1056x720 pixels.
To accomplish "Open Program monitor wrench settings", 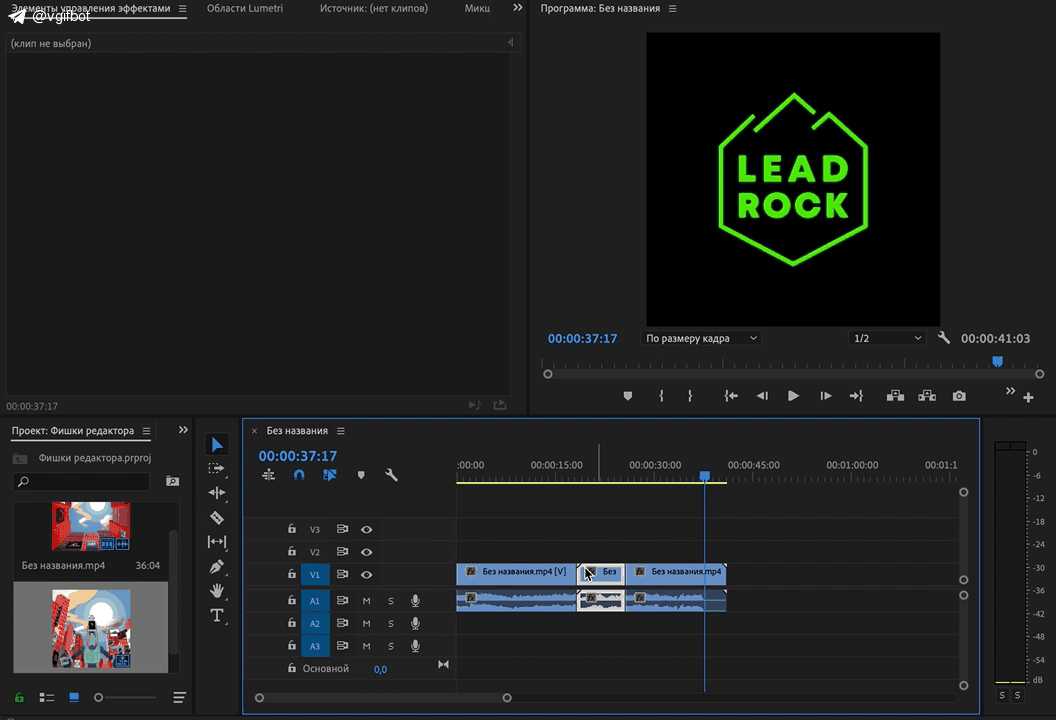I will pos(944,338).
